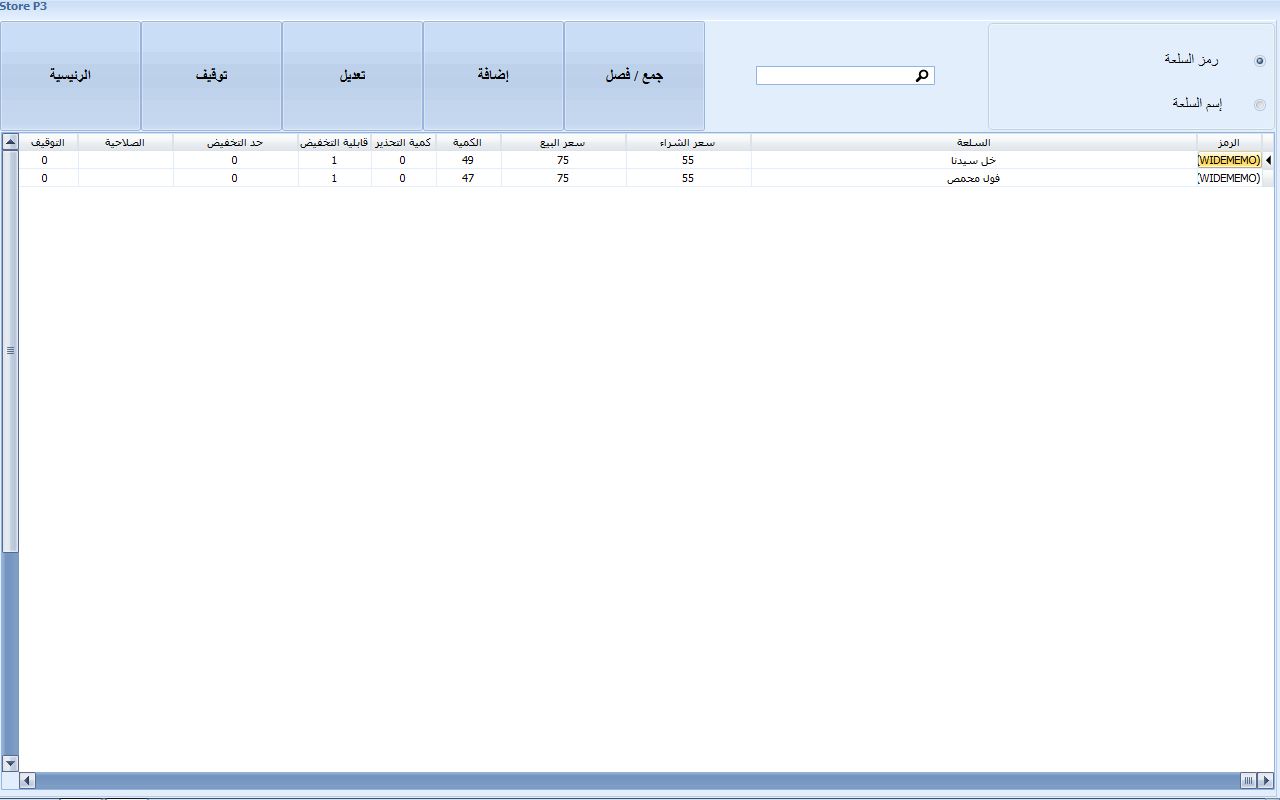This screenshot has height=800, width=1280.
Task: Select the رمز السلعة radio option
Action: click(1259, 61)
